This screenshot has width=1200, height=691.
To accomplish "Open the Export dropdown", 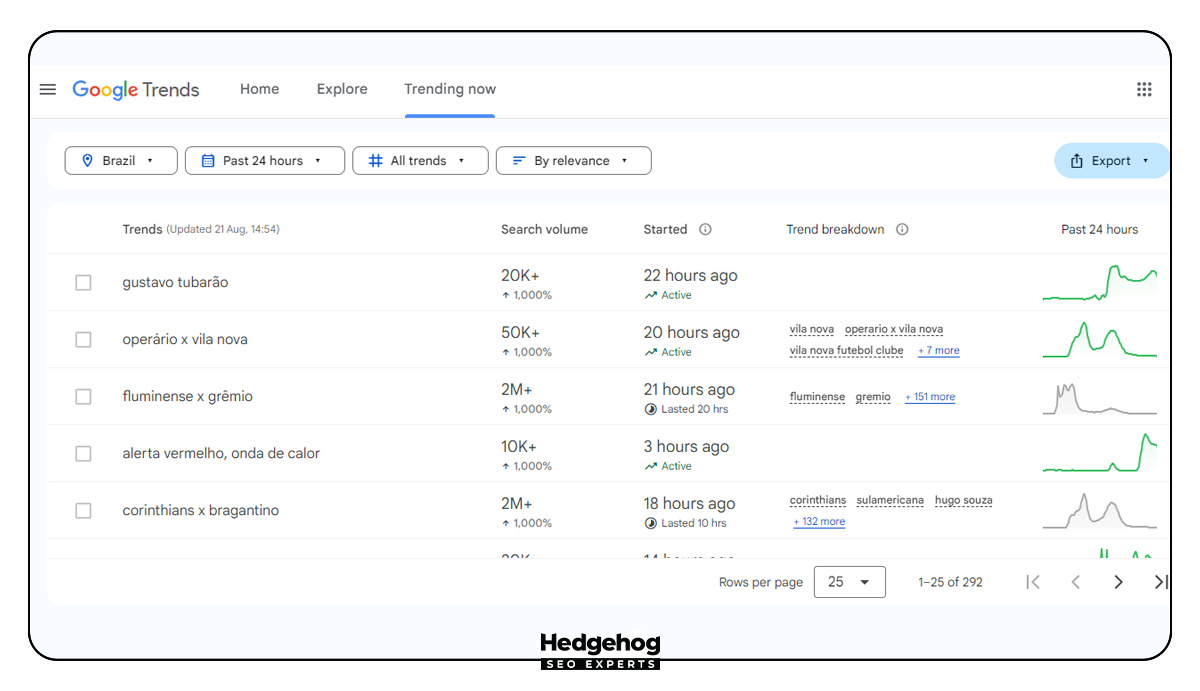I will click(1112, 161).
